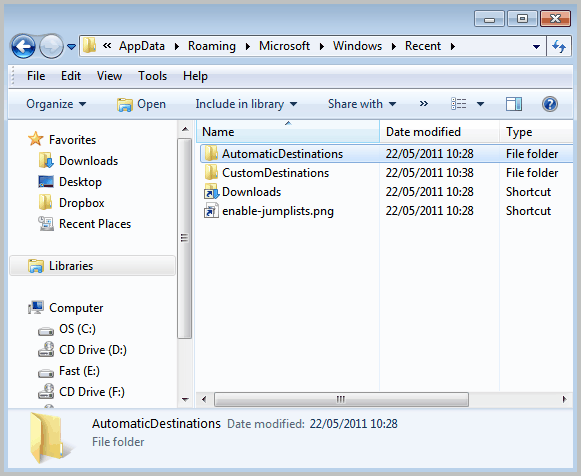Change your view icon
The width and height of the screenshot is (581, 476).
458,104
